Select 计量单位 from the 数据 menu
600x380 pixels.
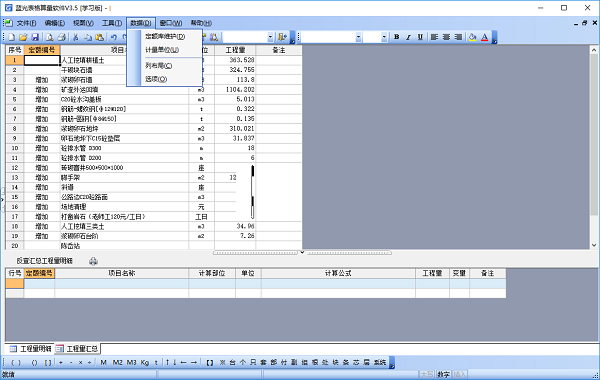(x=162, y=50)
